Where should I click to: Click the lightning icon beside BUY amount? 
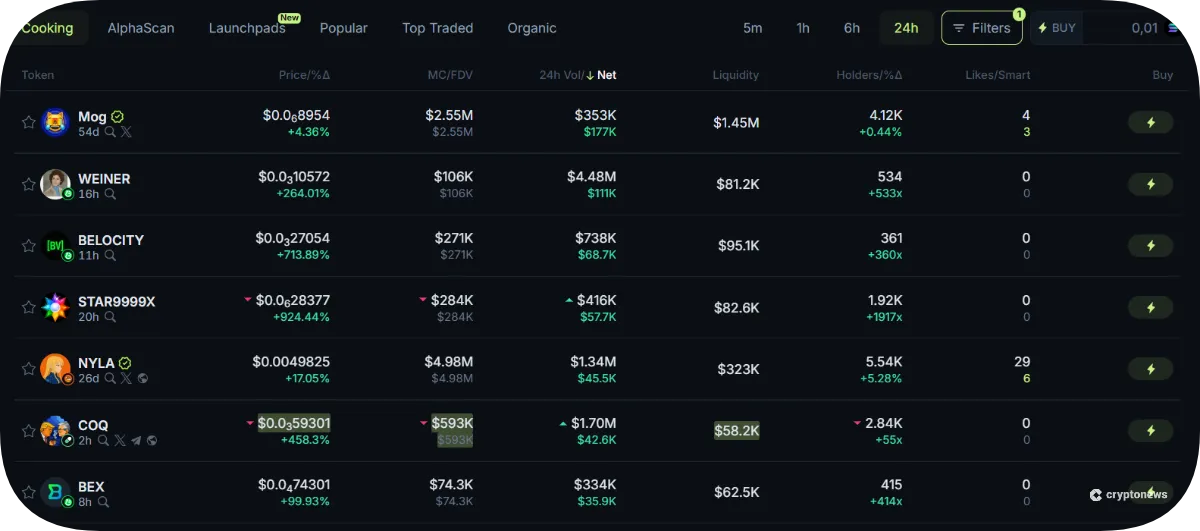tap(1043, 28)
